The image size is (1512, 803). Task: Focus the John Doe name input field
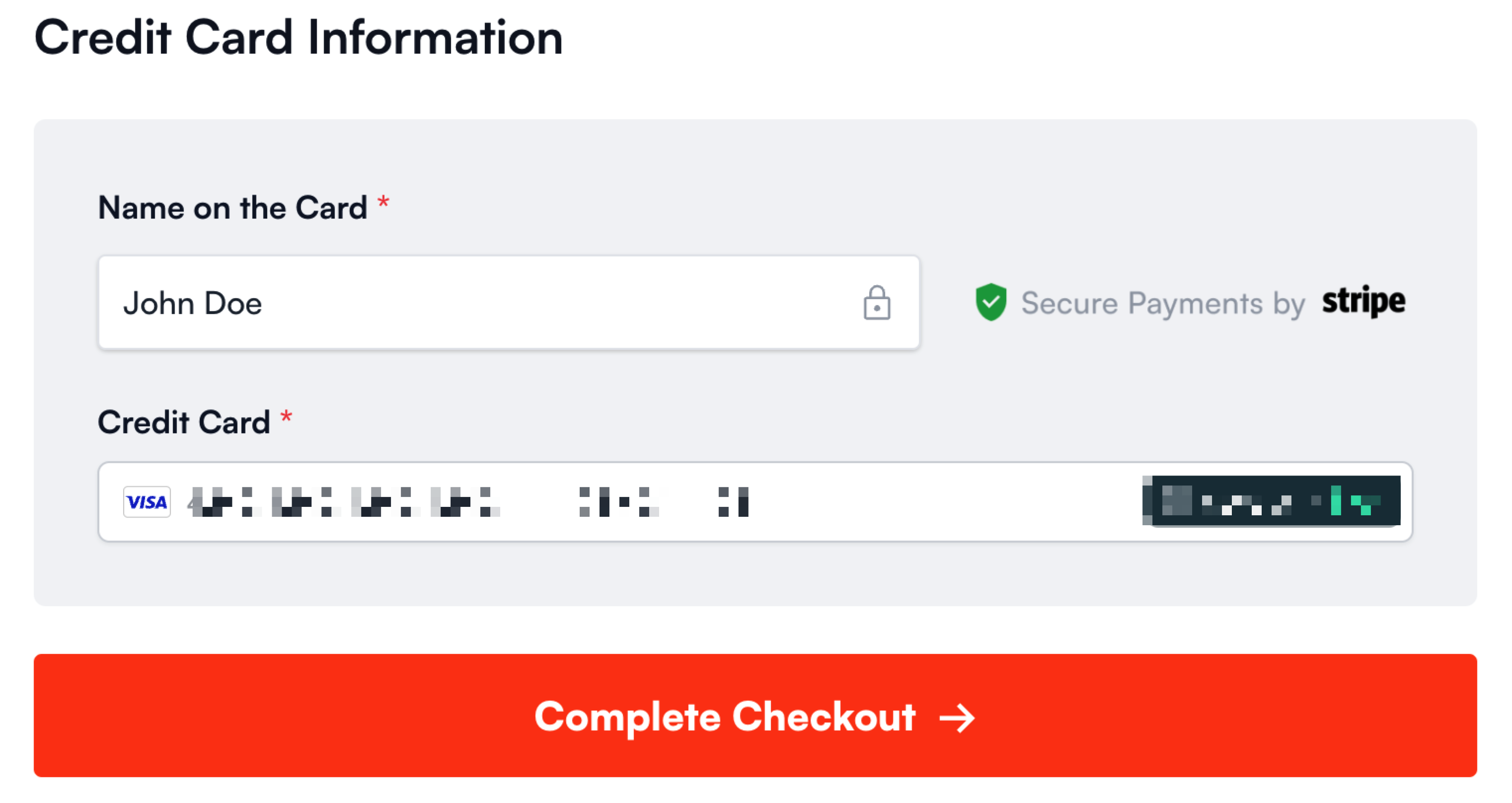coord(509,303)
